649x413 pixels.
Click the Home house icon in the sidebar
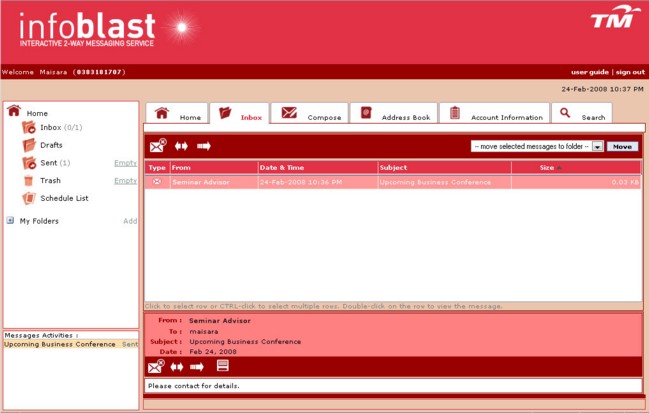point(14,110)
